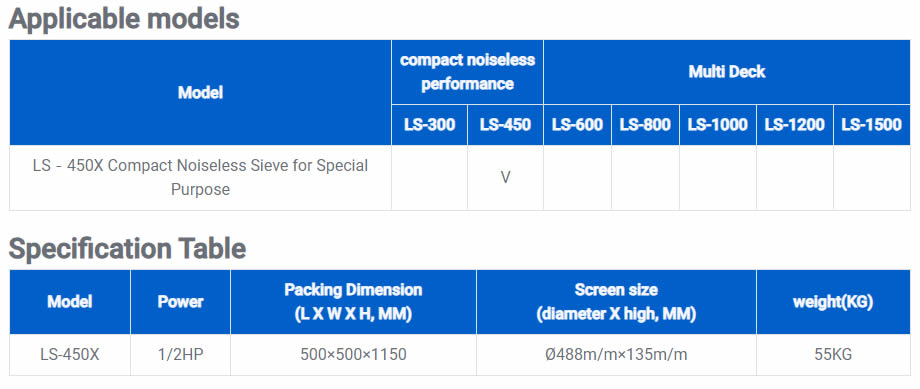Select the LS-1000 column header
The image size is (920, 389).
[718, 125]
